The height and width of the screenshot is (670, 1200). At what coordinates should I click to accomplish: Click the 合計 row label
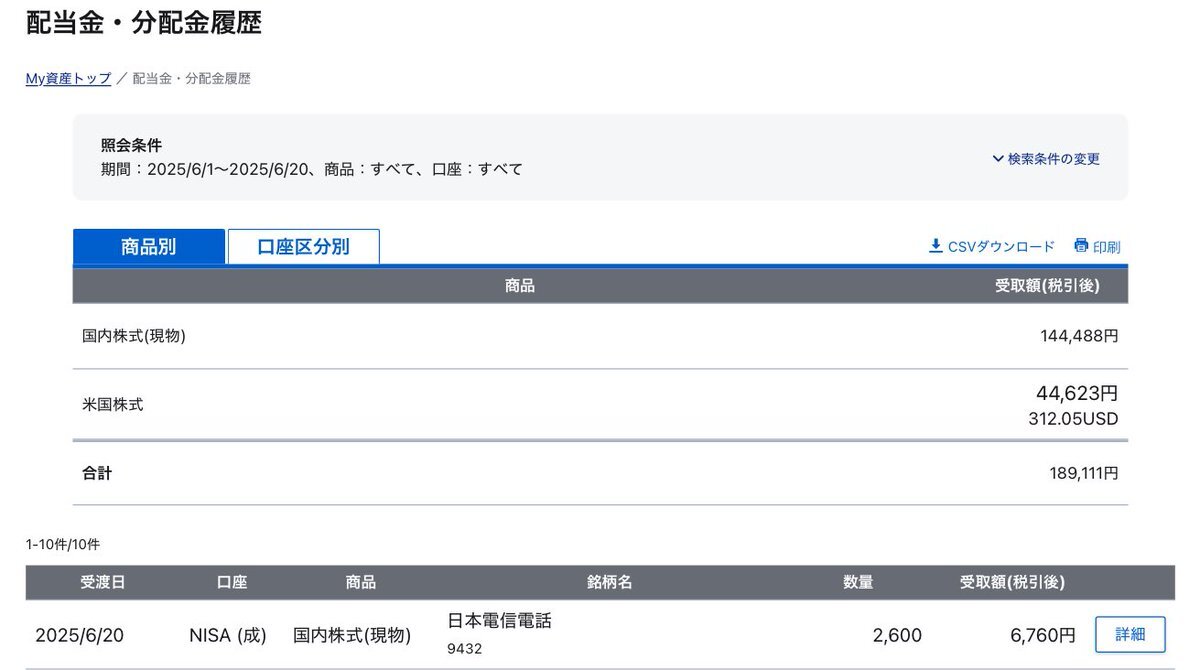pos(97,473)
